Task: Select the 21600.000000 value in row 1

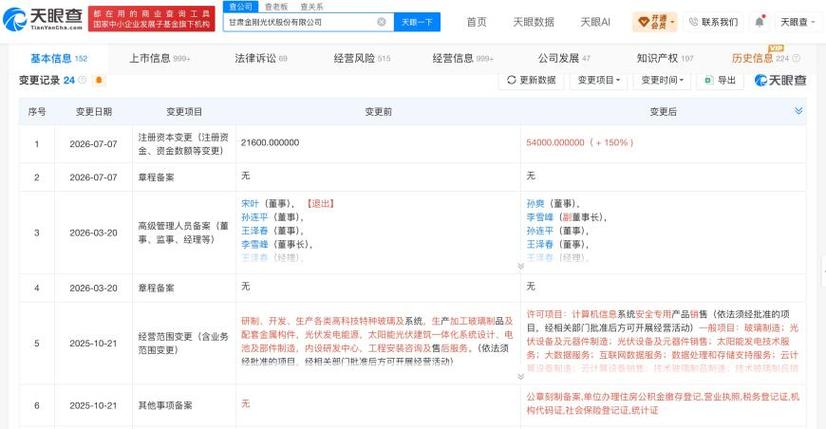Action: click(x=270, y=142)
